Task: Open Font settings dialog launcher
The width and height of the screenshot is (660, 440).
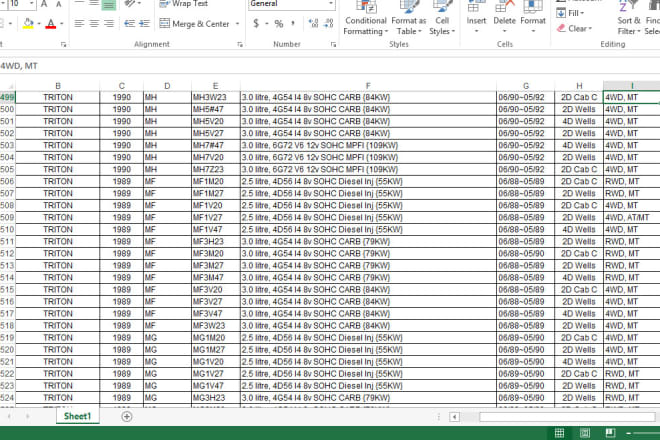Action: [64, 44]
